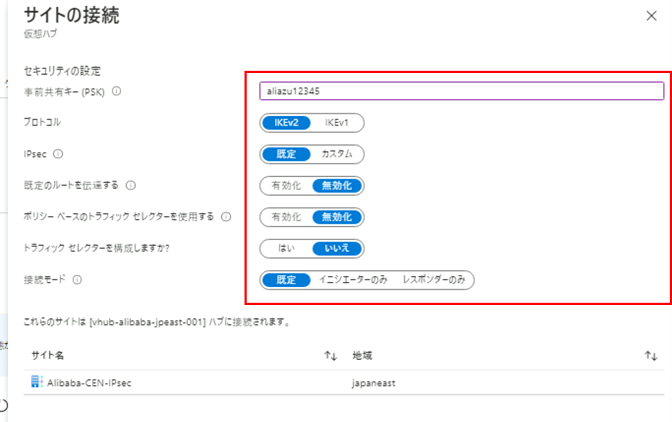Click the vhub-alibaba-jpeast-001 hub description text

coord(157,322)
